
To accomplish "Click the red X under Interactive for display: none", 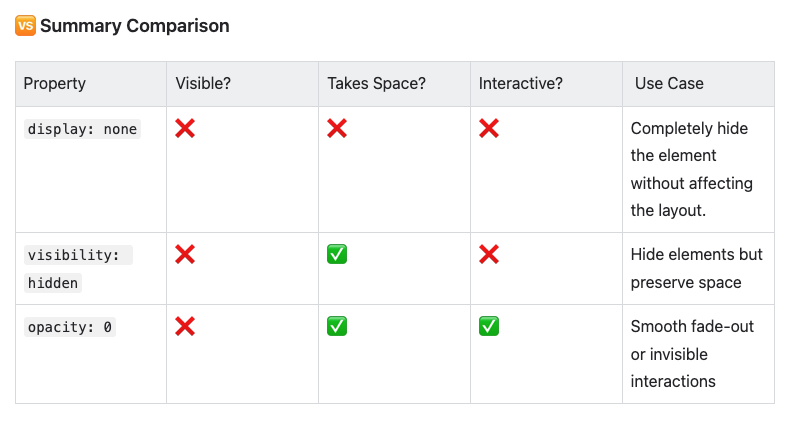I will pyautogui.click(x=489, y=128).
